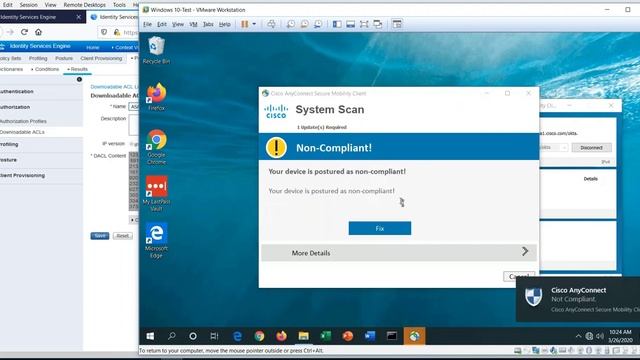Click the blue Fix button
Image resolution: width=640 pixels, height=360 pixels.
(380, 229)
